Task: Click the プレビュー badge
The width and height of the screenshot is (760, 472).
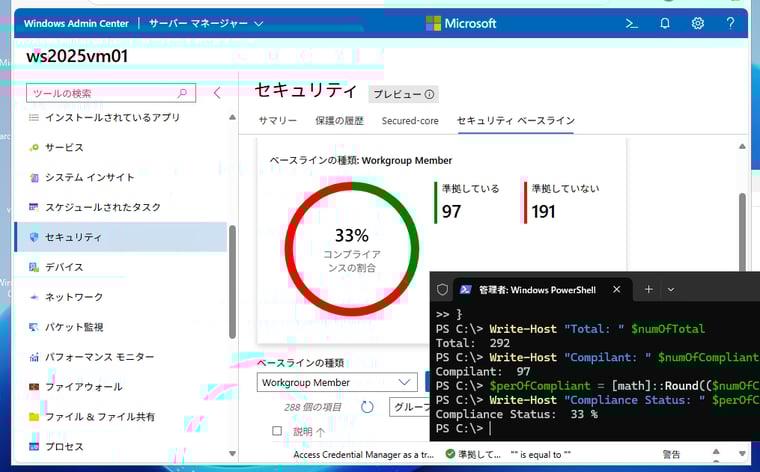Action: (403, 94)
